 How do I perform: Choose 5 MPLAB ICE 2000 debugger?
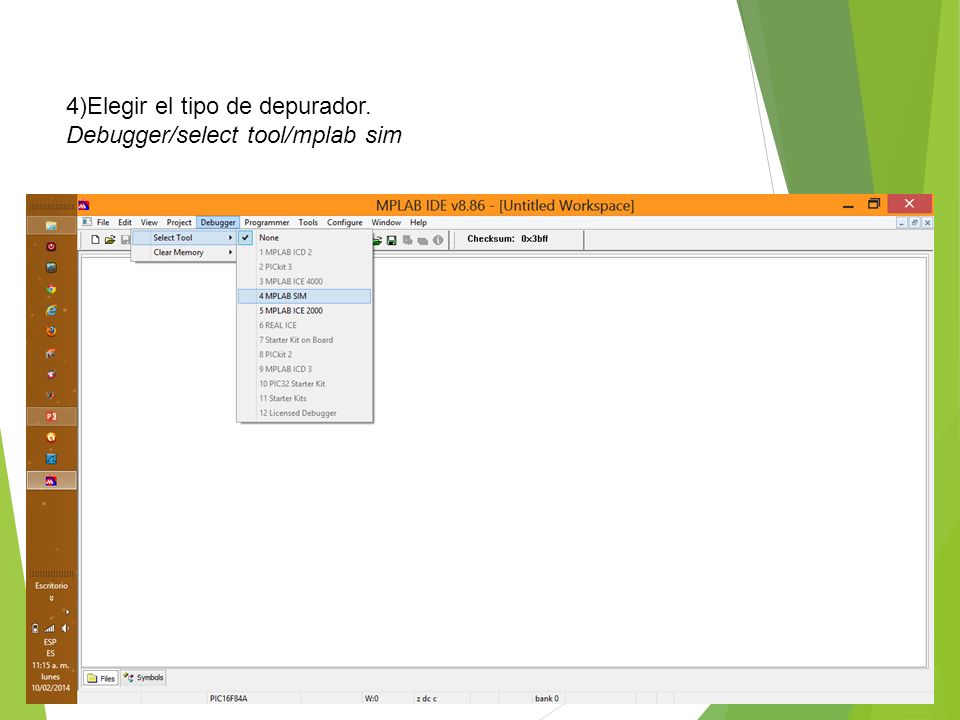(304, 310)
